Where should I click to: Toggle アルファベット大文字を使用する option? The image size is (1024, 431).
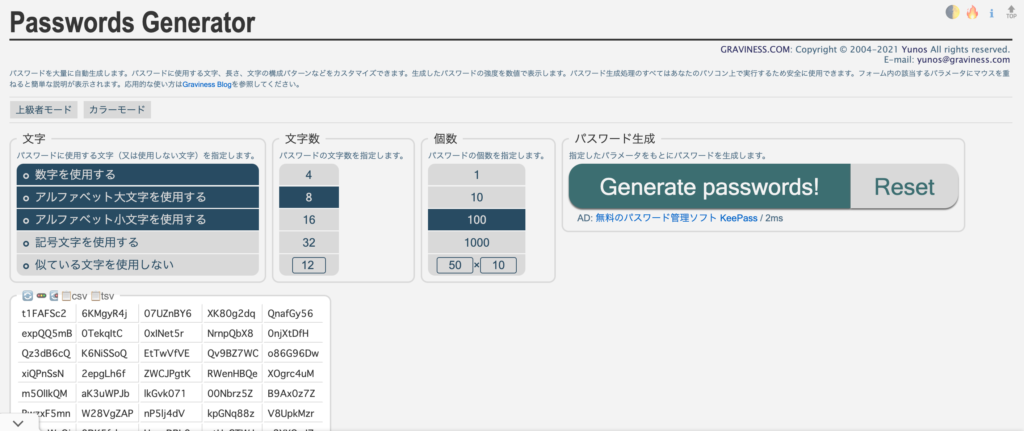[x=137, y=197]
